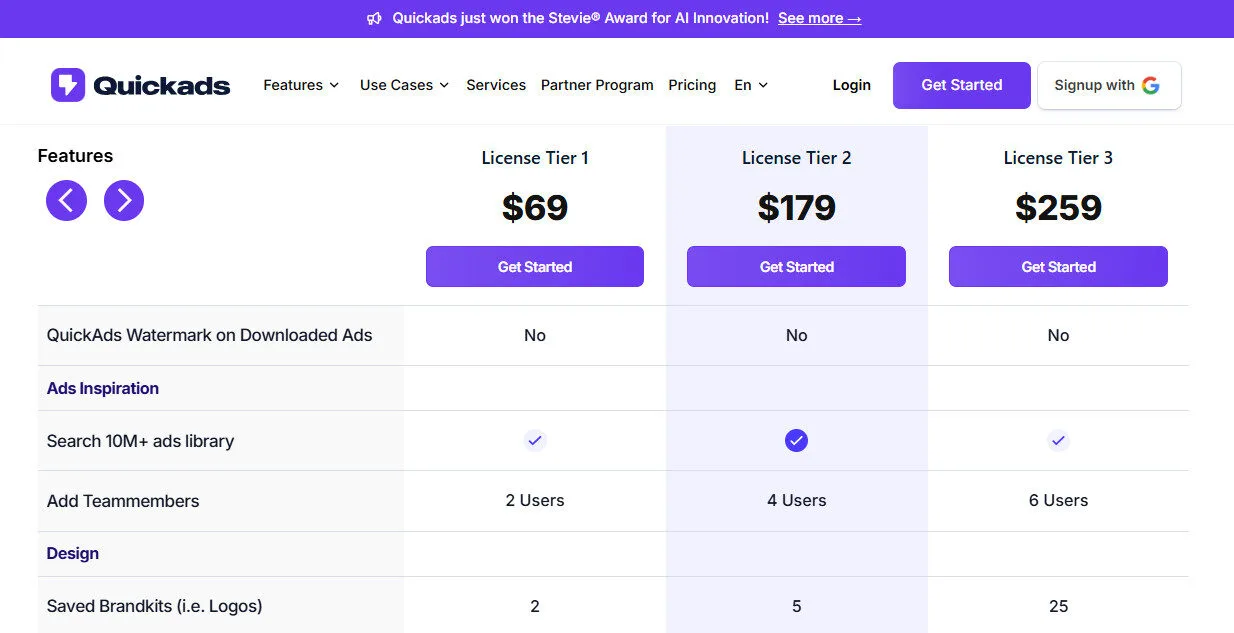This screenshot has width=1234, height=633.
Task: Navigate to the Partner Program page
Action: (597, 85)
